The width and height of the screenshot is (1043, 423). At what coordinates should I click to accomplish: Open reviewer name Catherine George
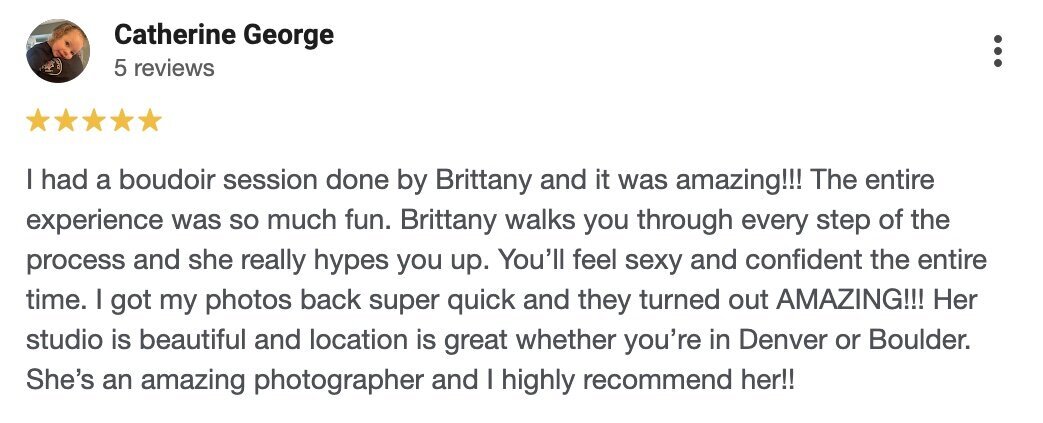[224, 35]
